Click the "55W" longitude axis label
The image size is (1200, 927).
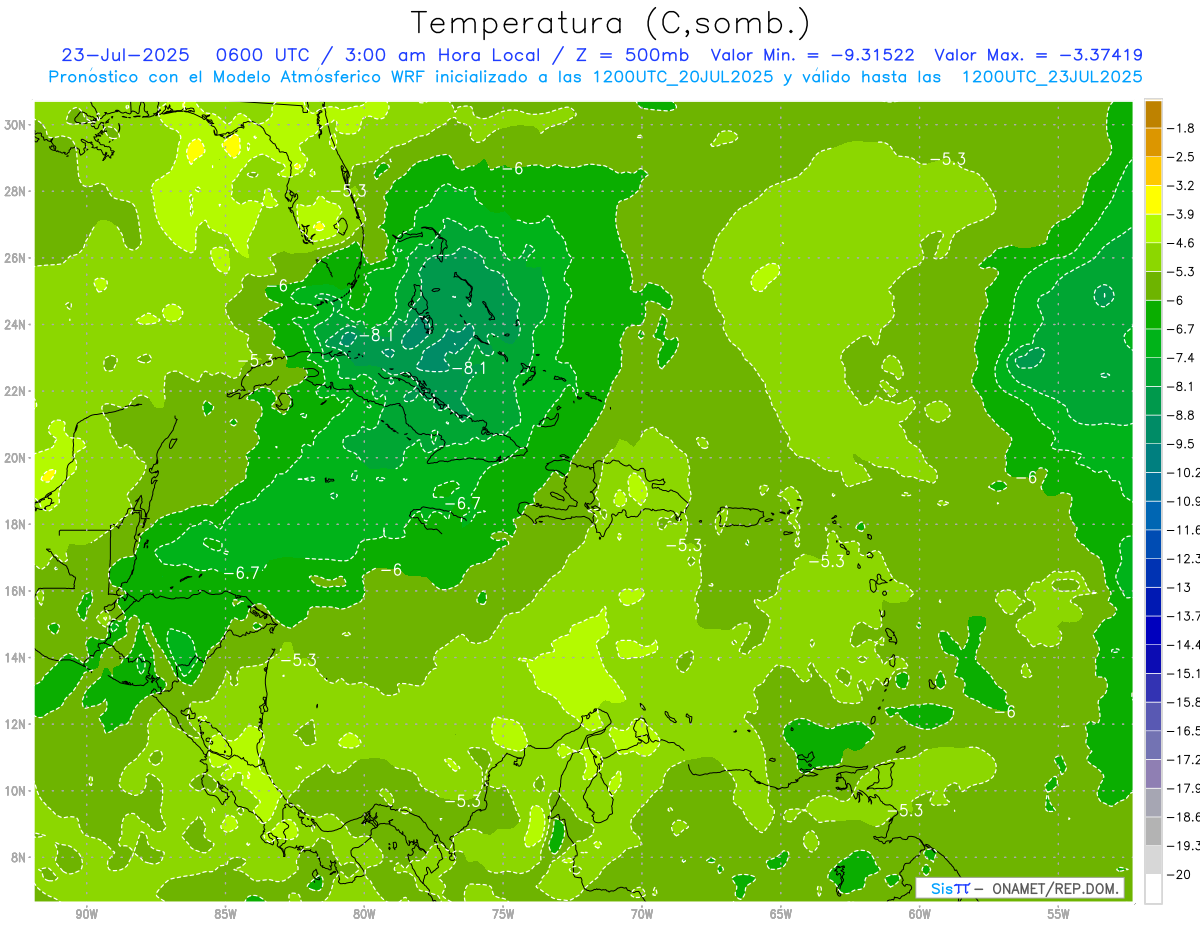click(1059, 914)
